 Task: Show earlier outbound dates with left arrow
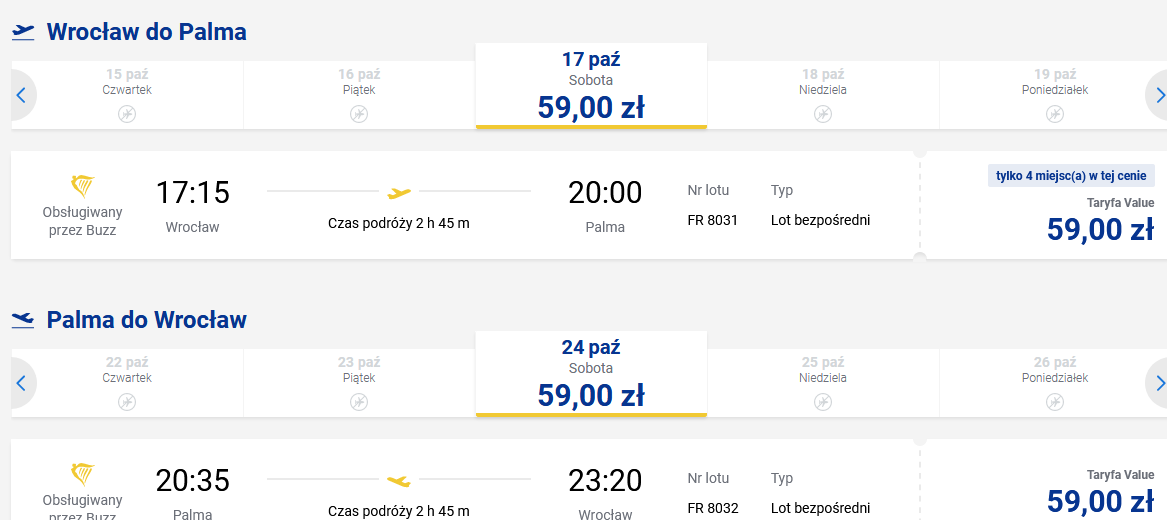tap(22, 95)
